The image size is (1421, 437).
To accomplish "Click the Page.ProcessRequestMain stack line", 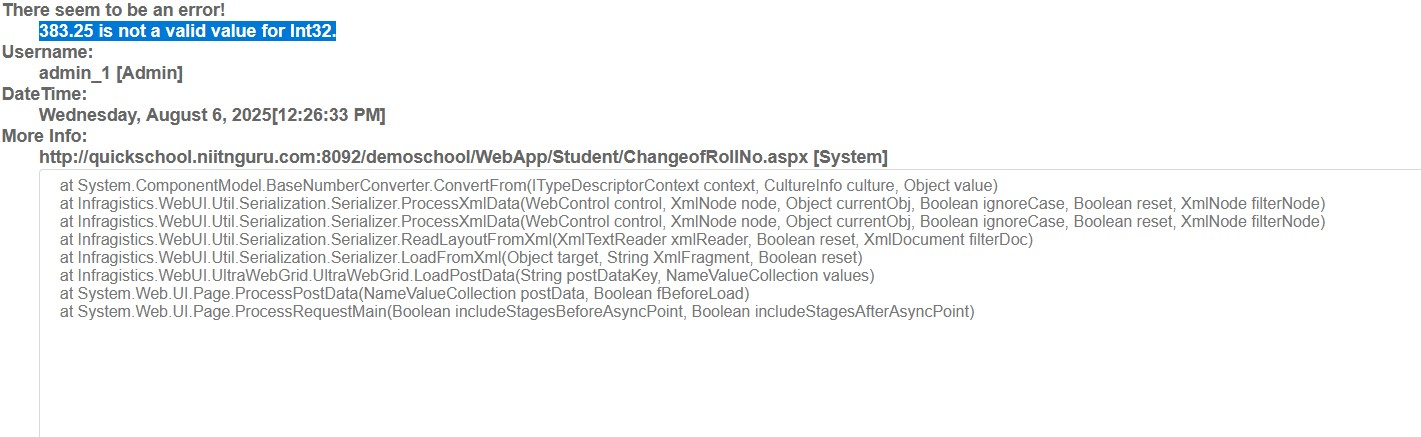I will click(x=517, y=311).
